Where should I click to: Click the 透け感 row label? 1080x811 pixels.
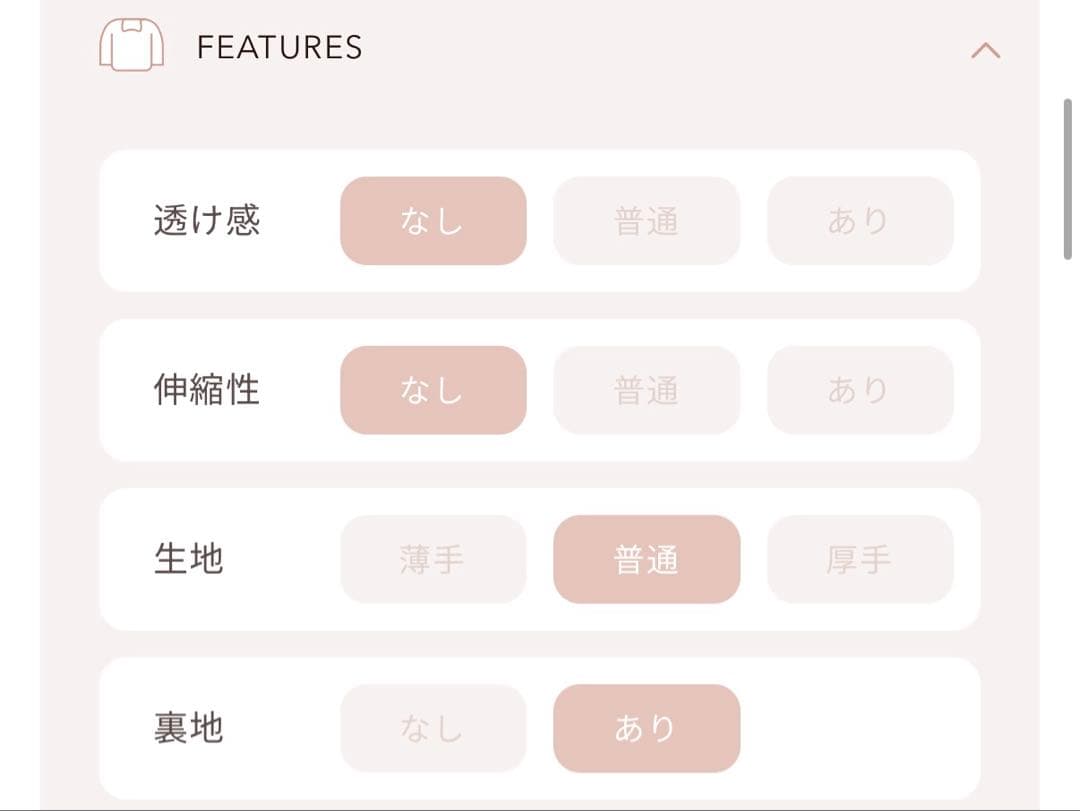(206, 221)
